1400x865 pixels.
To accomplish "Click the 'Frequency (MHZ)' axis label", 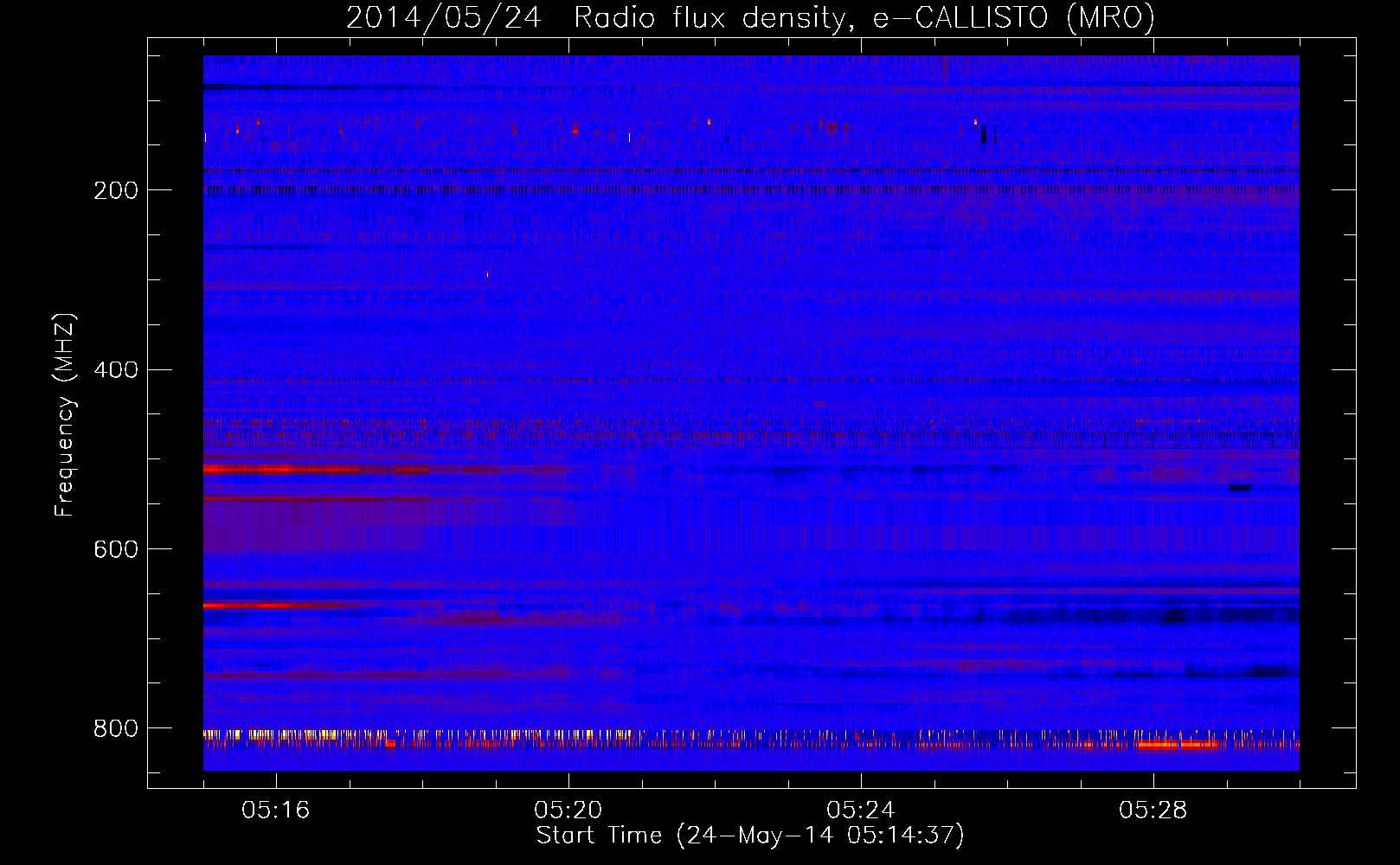I will coord(65,415).
